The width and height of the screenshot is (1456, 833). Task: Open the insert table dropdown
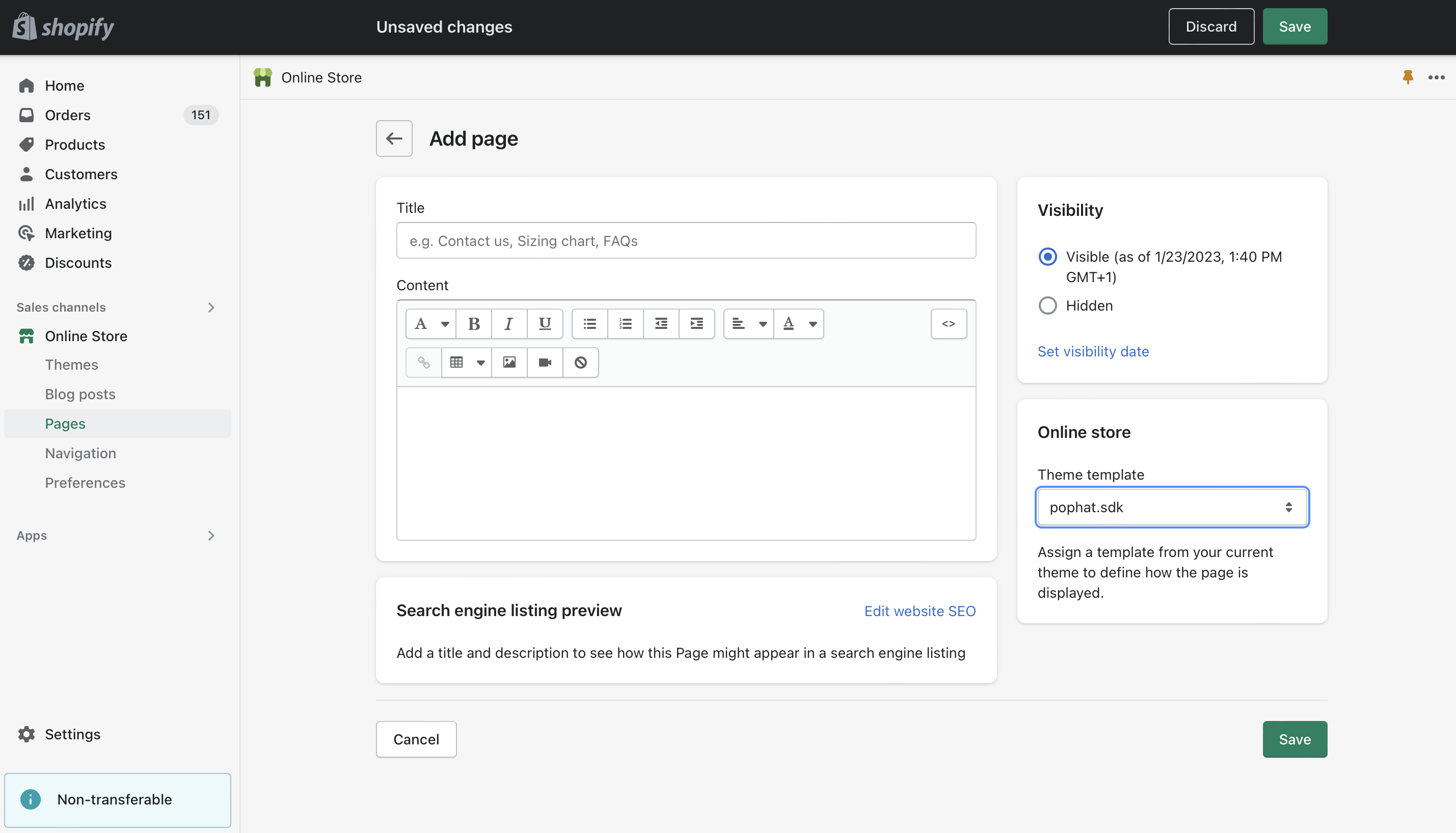[467, 362]
